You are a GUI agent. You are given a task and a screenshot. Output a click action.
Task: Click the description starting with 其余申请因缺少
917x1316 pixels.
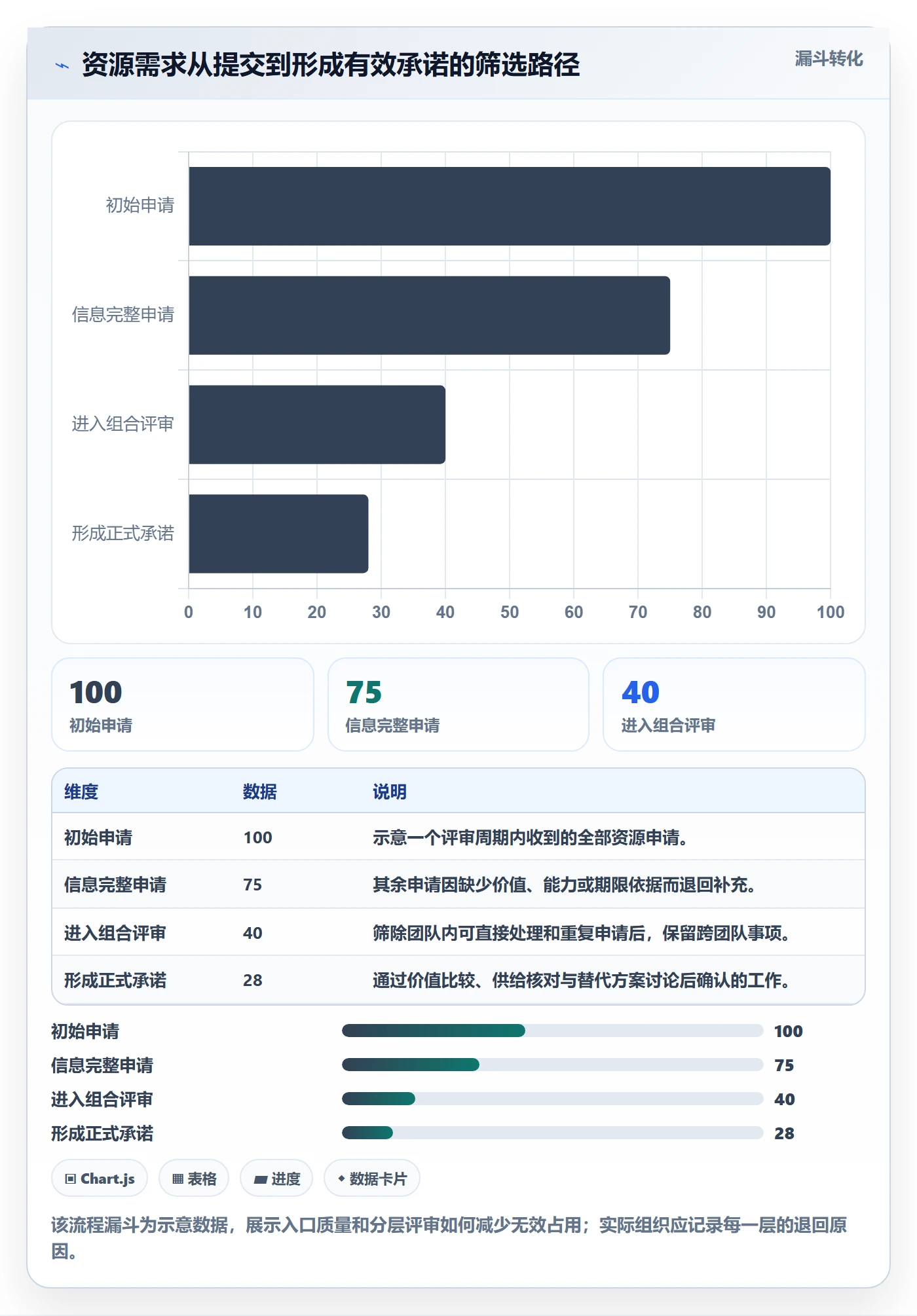565,885
